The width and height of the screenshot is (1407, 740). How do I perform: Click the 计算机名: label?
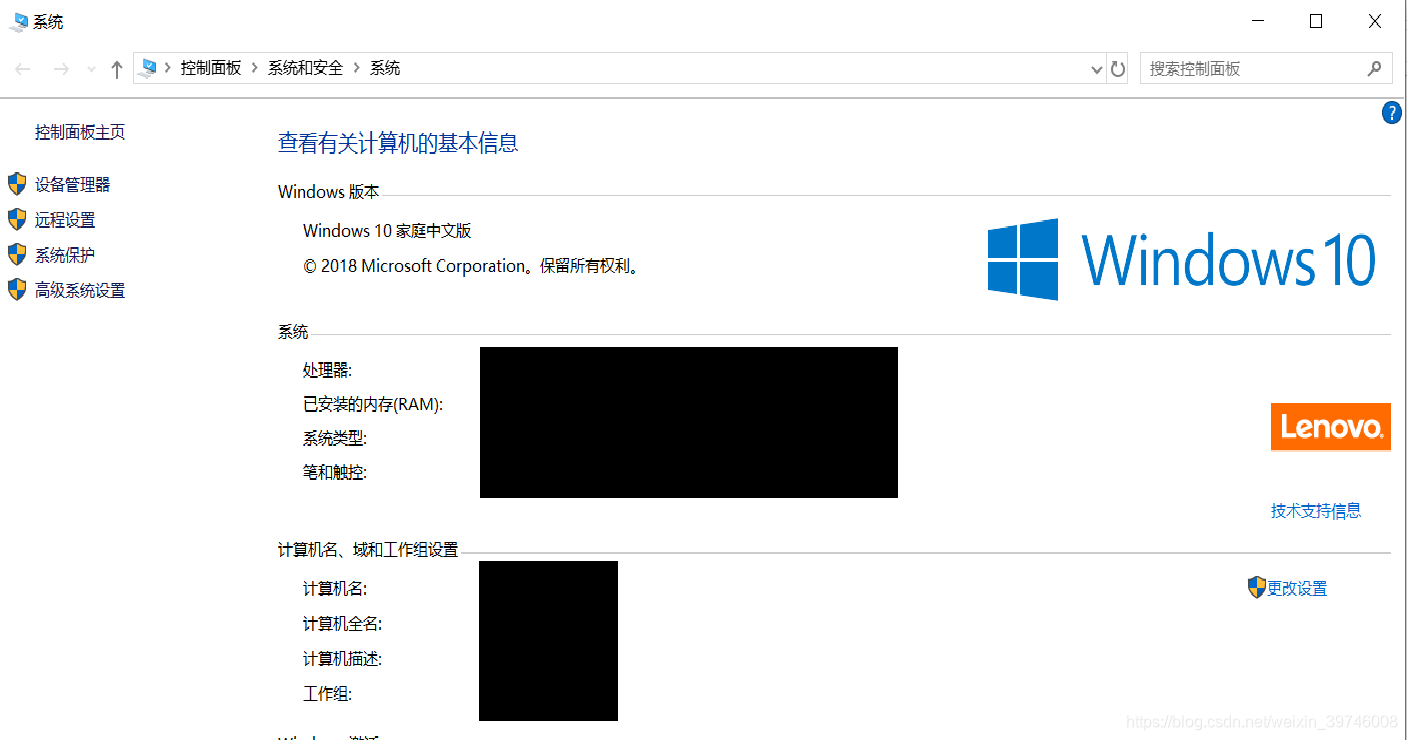click(x=335, y=590)
